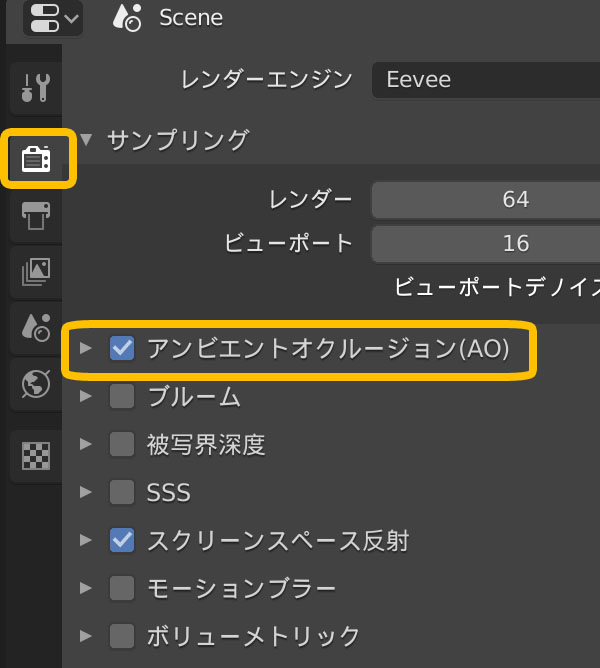Disable the アンビエントオクルージョン(AO) checkbox

122,348
